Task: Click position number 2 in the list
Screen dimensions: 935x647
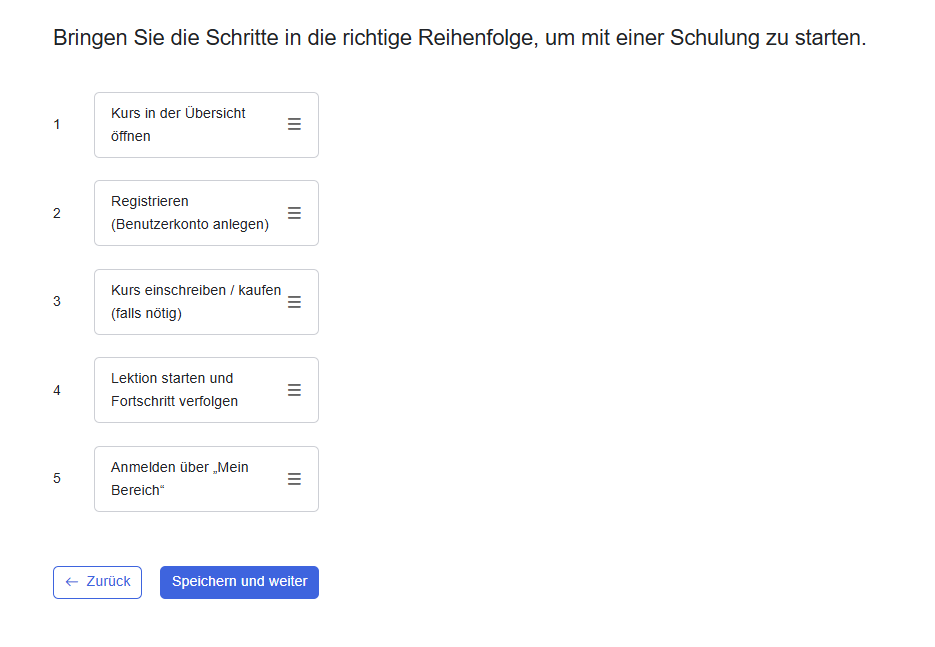Action: (x=57, y=213)
